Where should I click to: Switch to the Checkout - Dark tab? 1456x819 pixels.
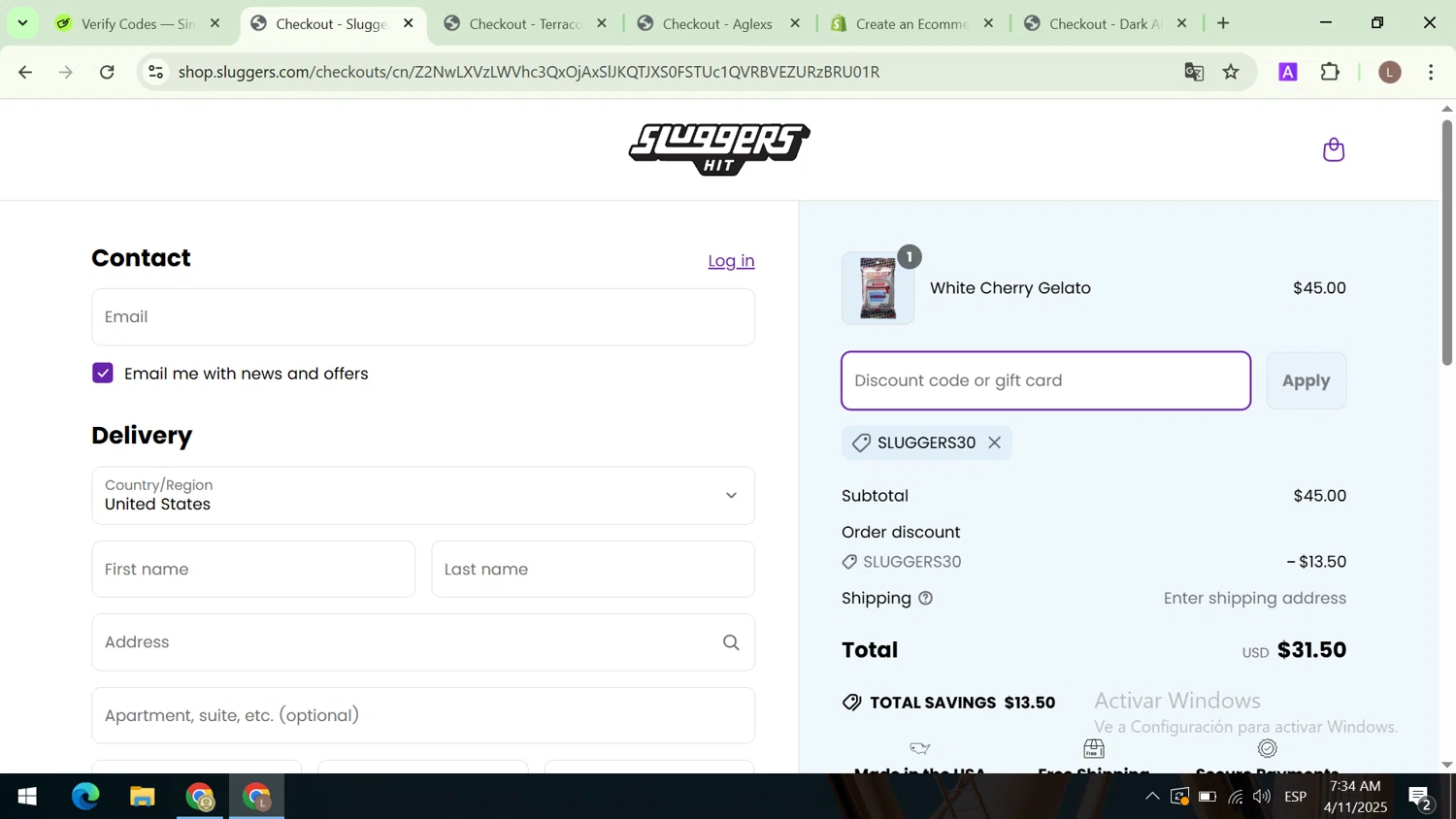click(1105, 23)
